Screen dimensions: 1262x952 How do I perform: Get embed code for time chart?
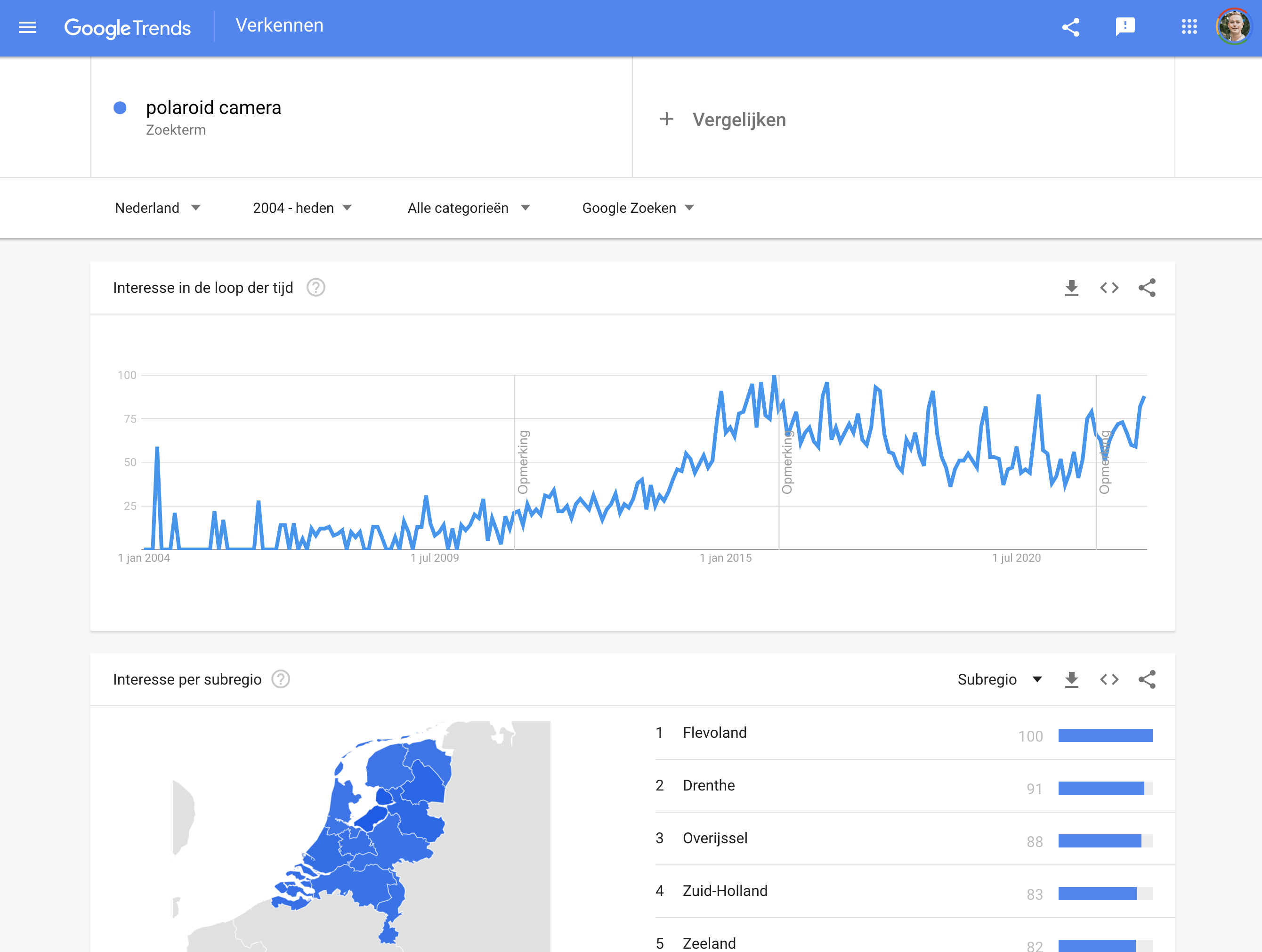coord(1109,288)
